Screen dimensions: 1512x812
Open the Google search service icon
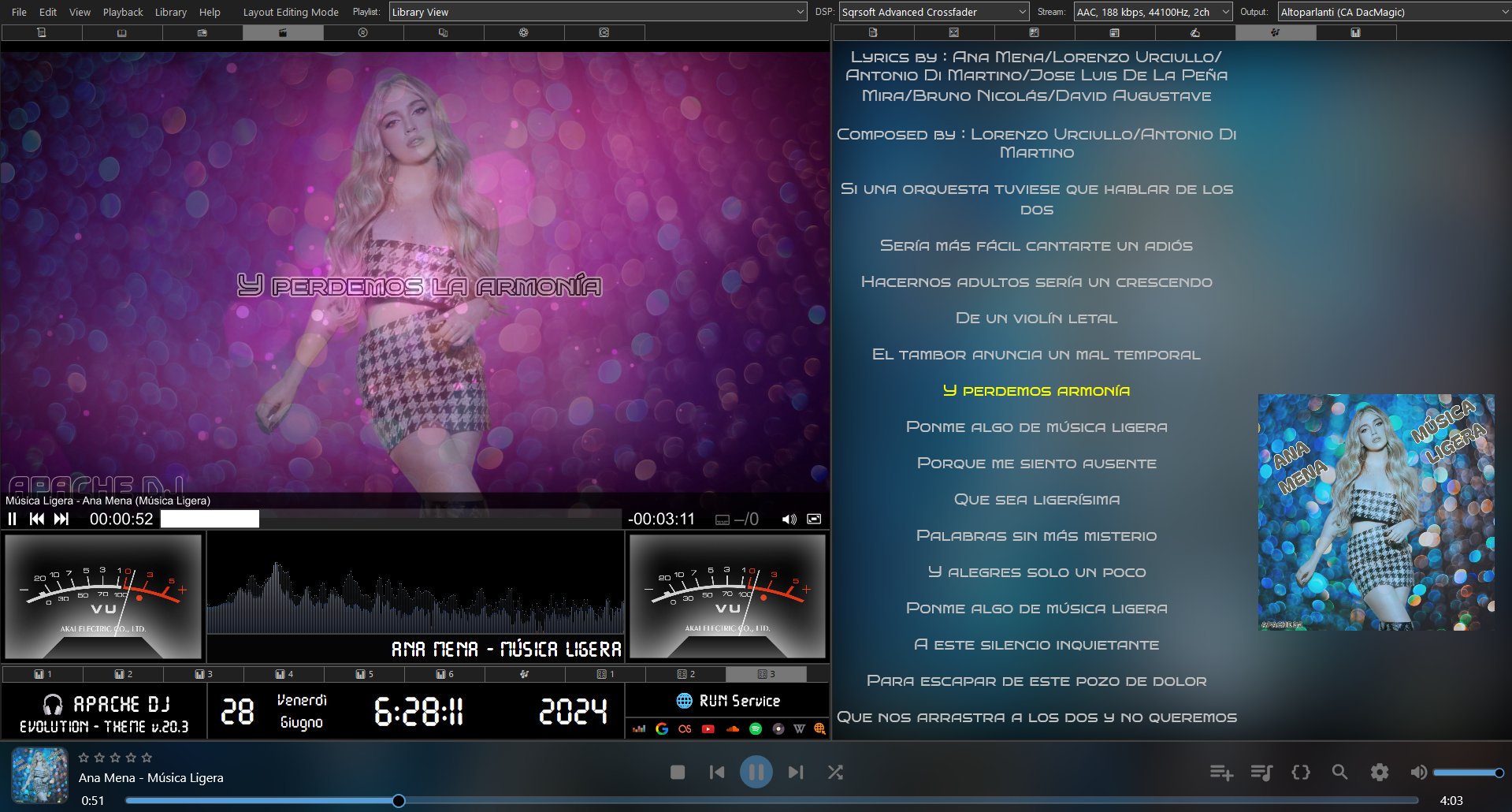(x=662, y=728)
